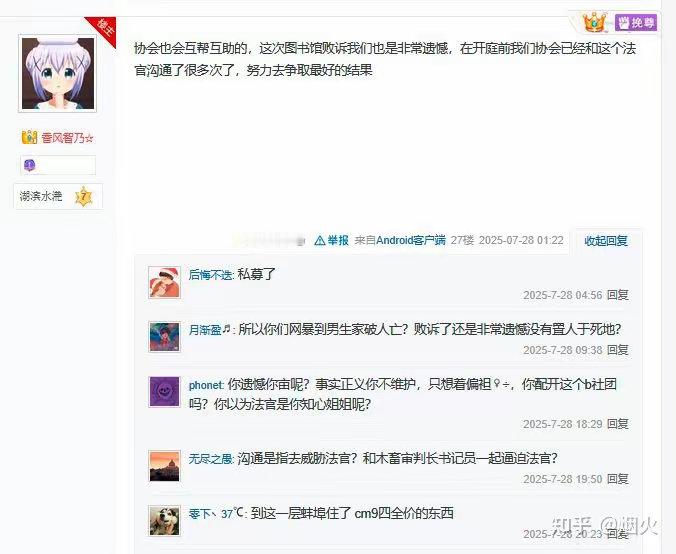Viewport: 676px width, 554px height.
Task: Open the 来自Android客户端 link
Action: click(x=400, y=240)
